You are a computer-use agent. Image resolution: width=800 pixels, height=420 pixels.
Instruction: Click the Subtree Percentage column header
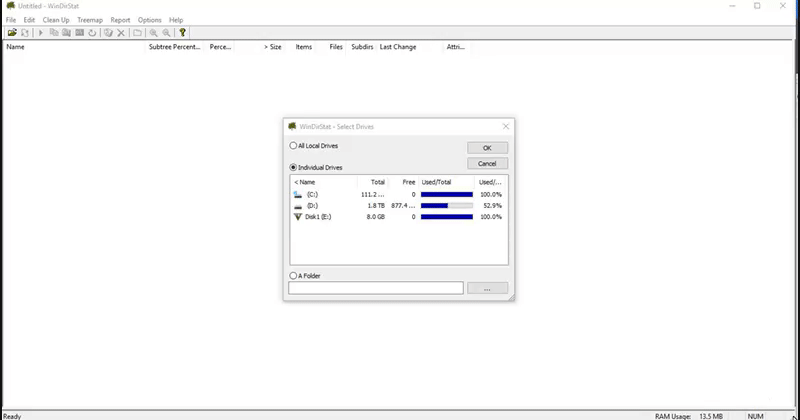176,47
